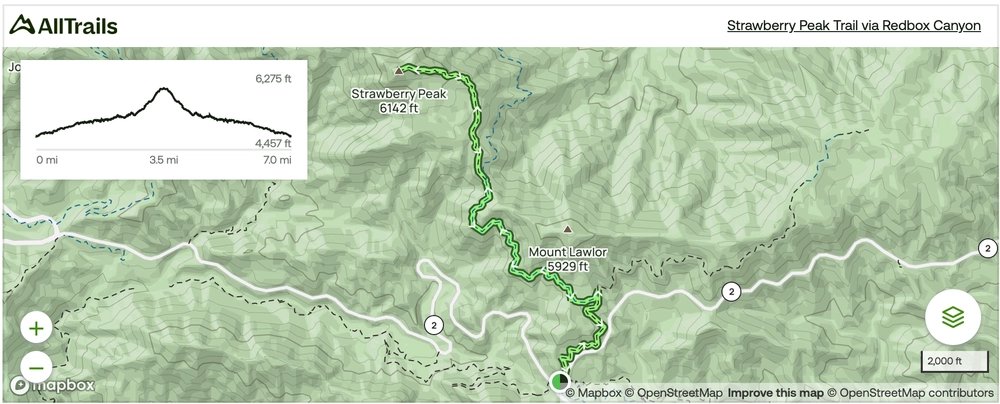Select the trailhead start marker
Viewport: 1000px width, 404px height.
coord(559,382)
